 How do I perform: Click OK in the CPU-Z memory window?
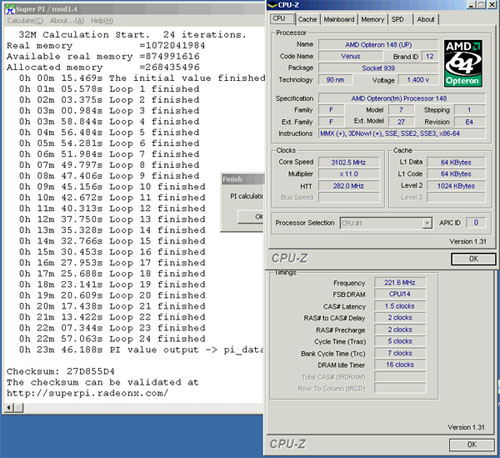(472, 444)
